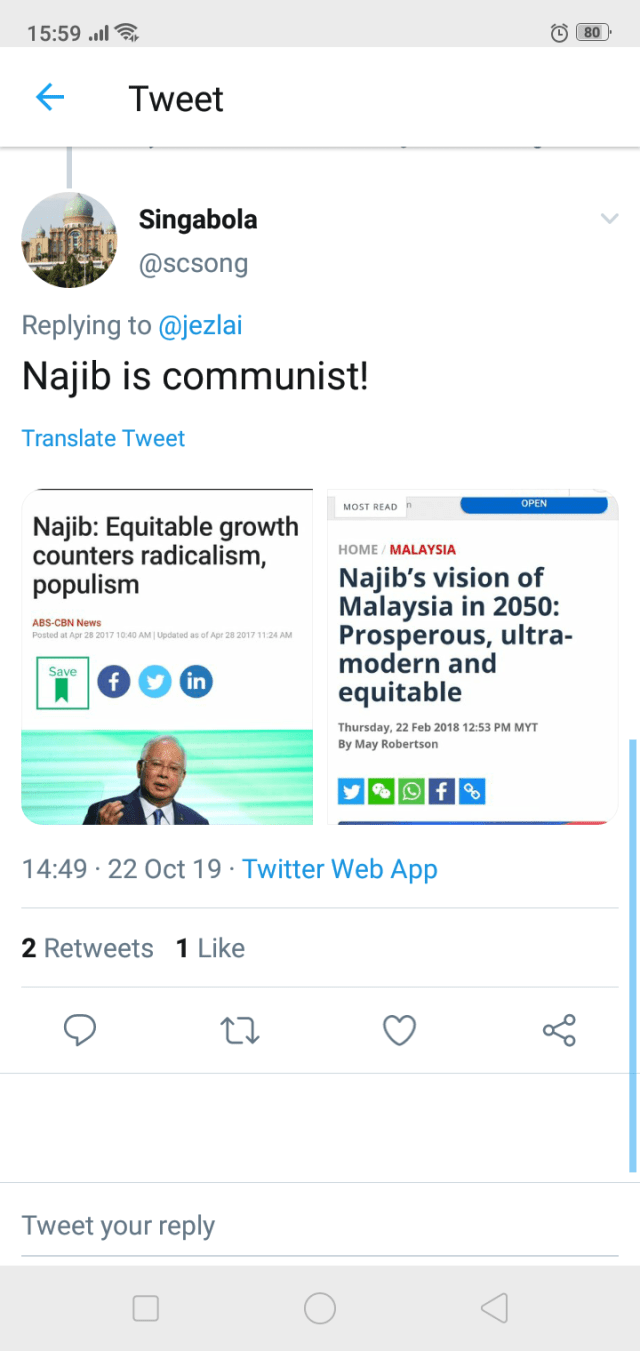
Task: Tap the back arrow in header
Action: pyautogui.click(x=49, y=97)
